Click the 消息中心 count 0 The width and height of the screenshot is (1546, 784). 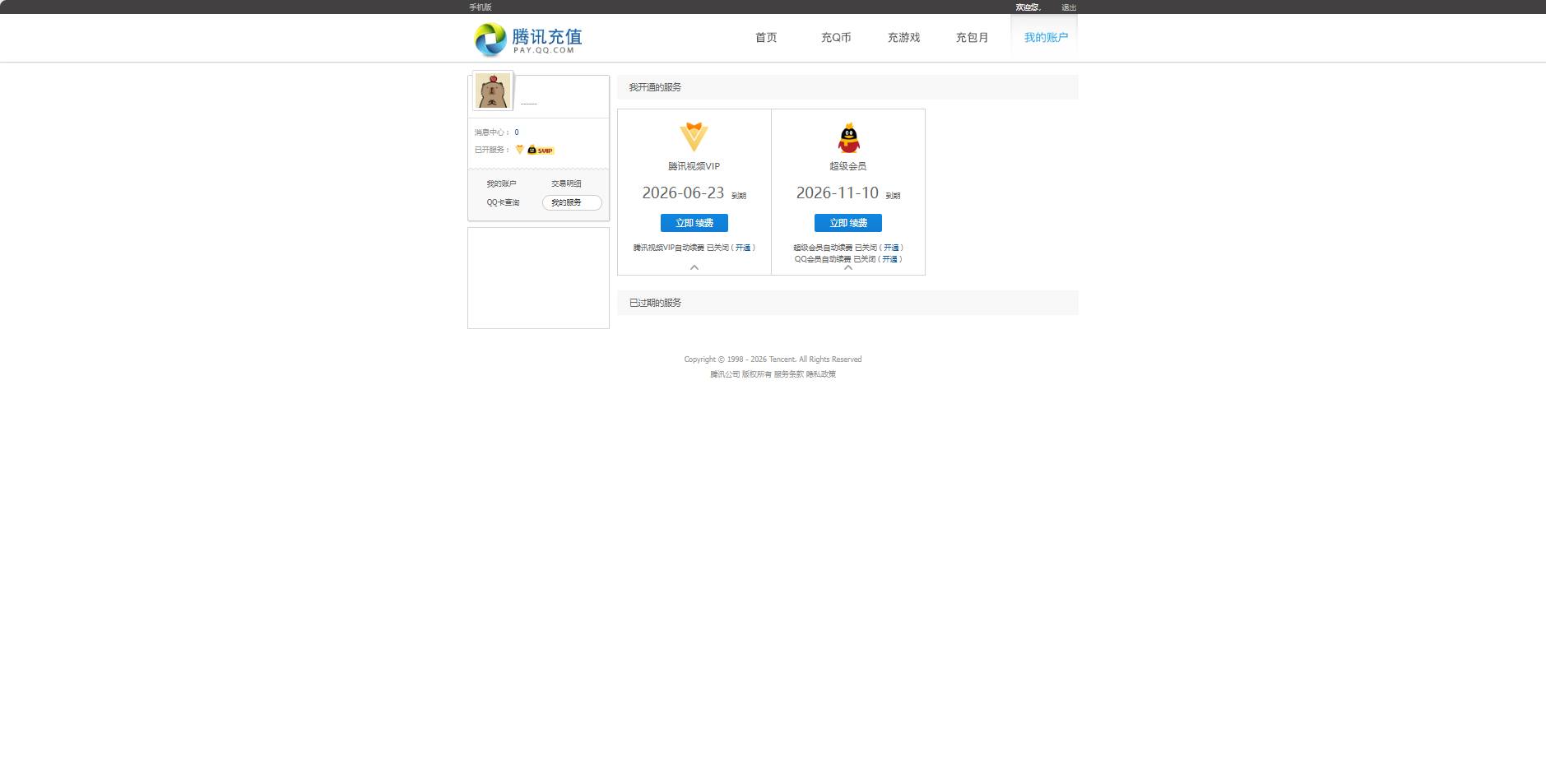point(517,132)
